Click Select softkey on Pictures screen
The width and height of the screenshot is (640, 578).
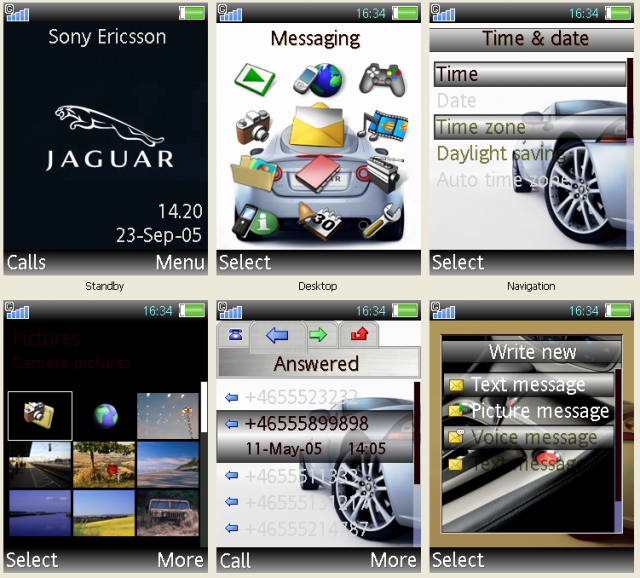(x=32, y=560)
